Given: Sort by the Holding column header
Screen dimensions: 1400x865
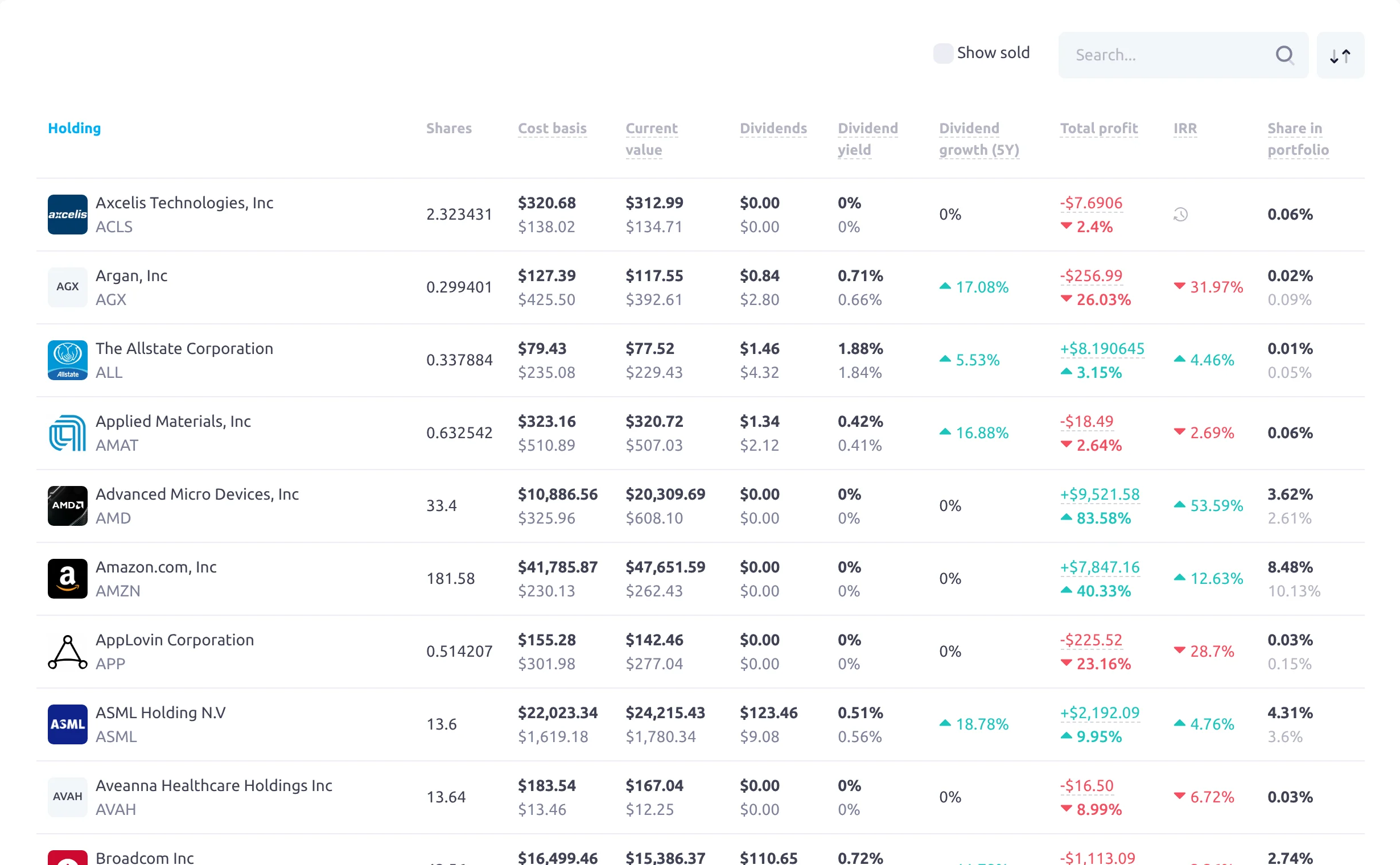Looking at the screenshot, I should click(75, 128).
